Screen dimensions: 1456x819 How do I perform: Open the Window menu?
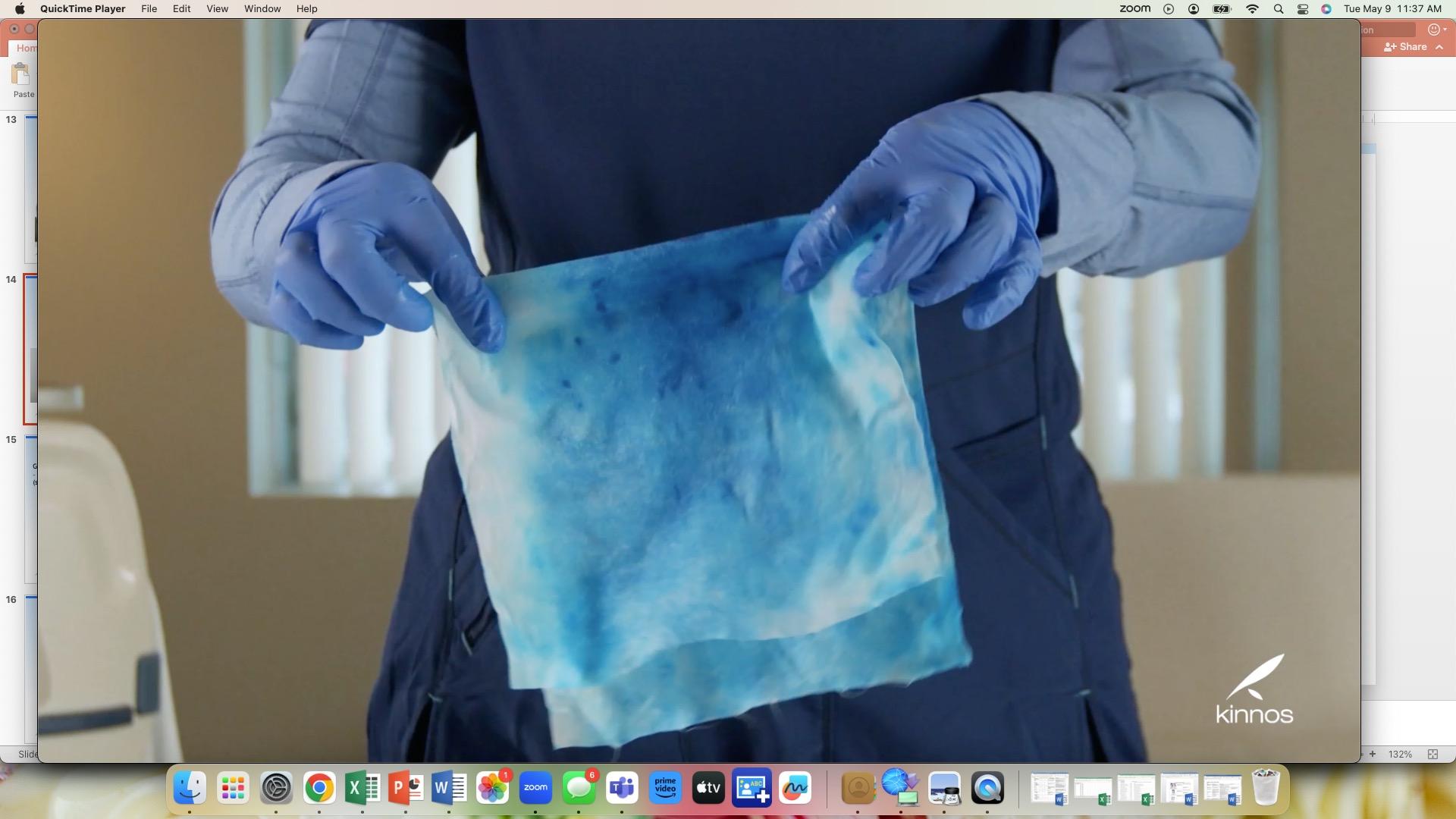(262, 9)
